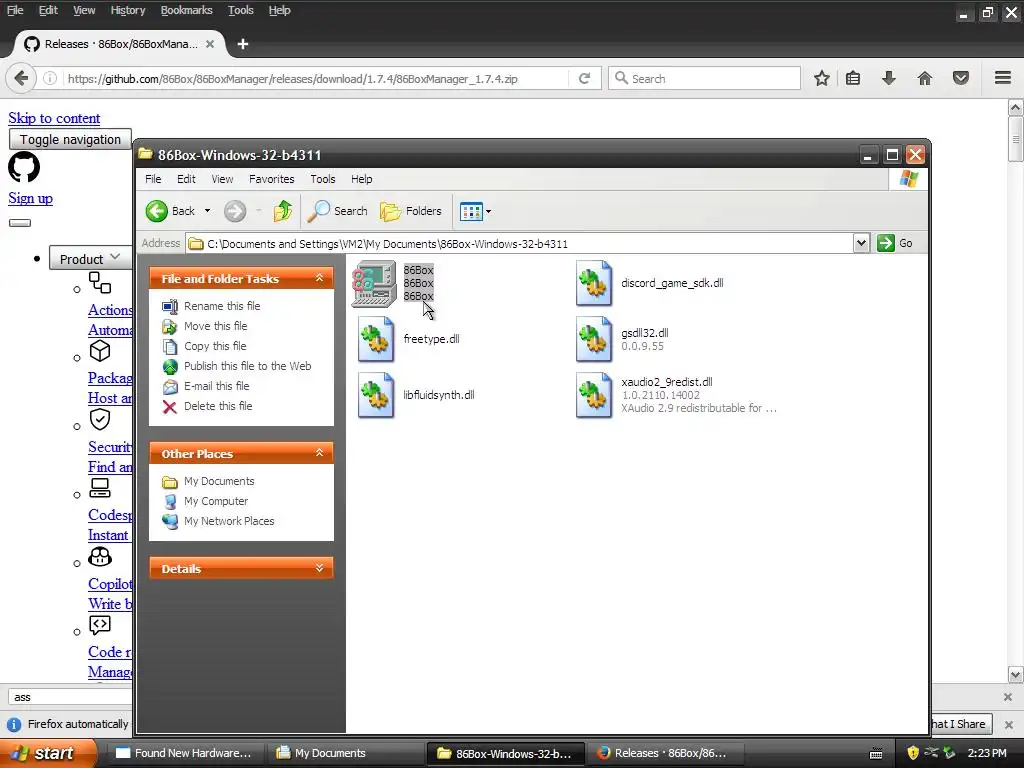Click Delete this file task
This screenshot has width=1024, height=768.
coord(217,406)
